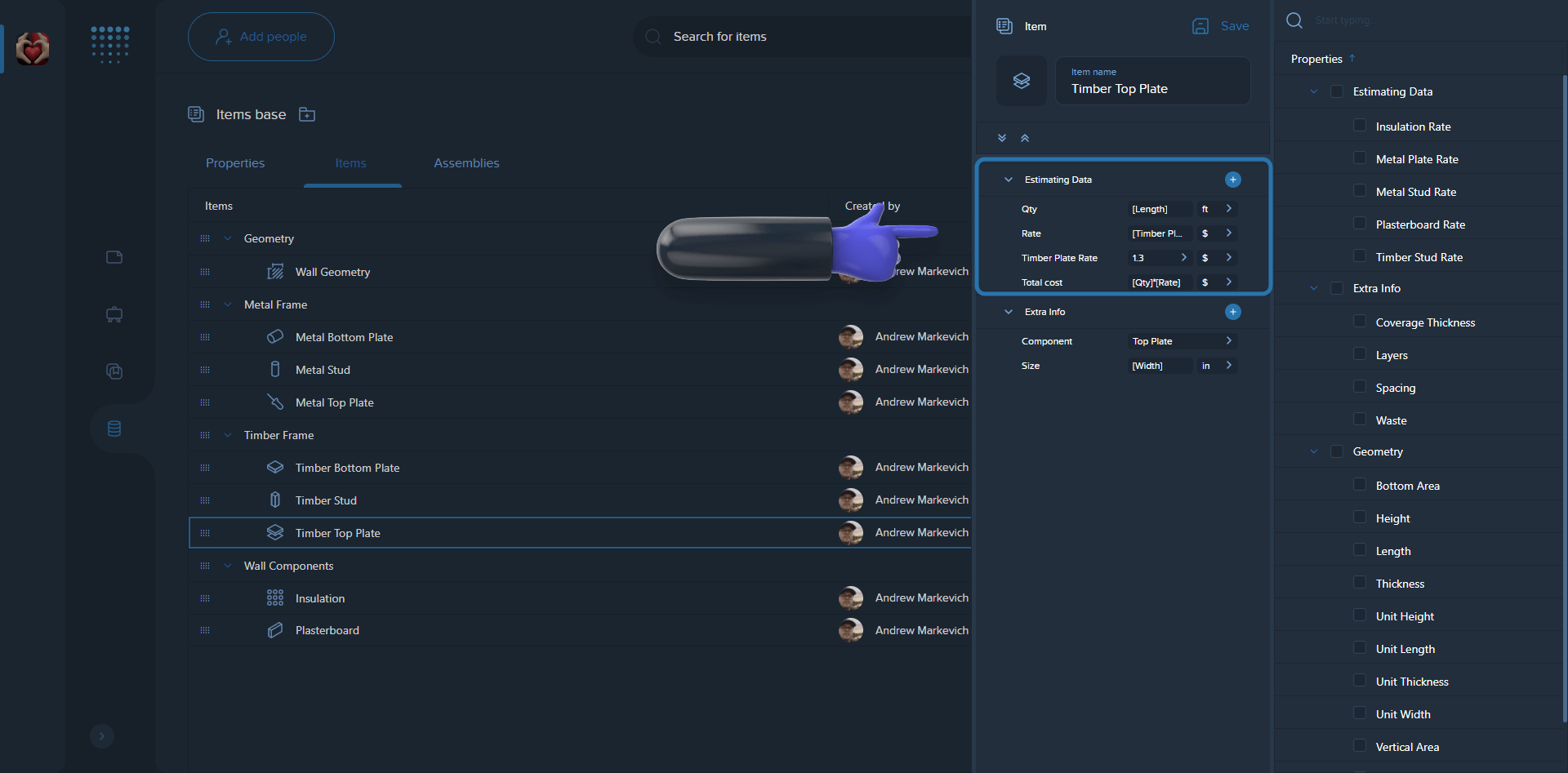Expand all sections with double down chevron
Viewport: 1568px width, 773px height.
tap(1002, 138)
